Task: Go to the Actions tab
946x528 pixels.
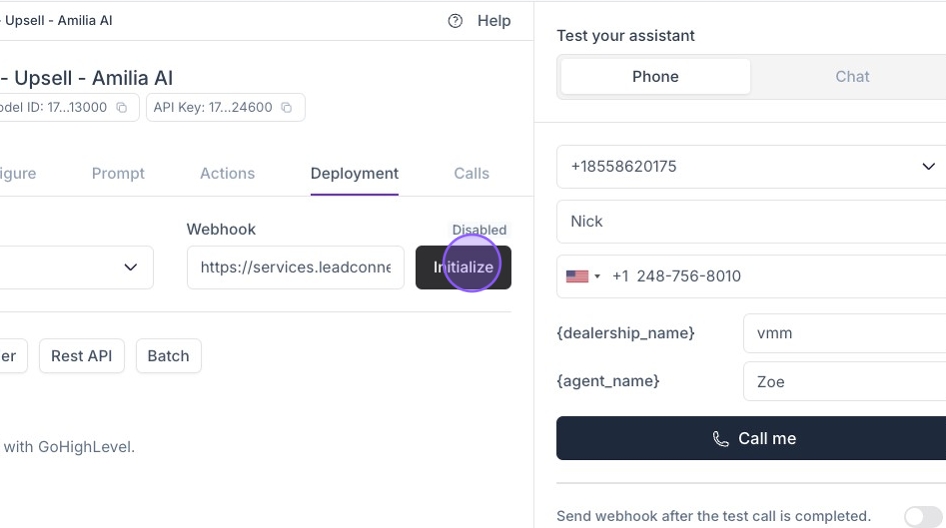Action: (x=227, y=173)
